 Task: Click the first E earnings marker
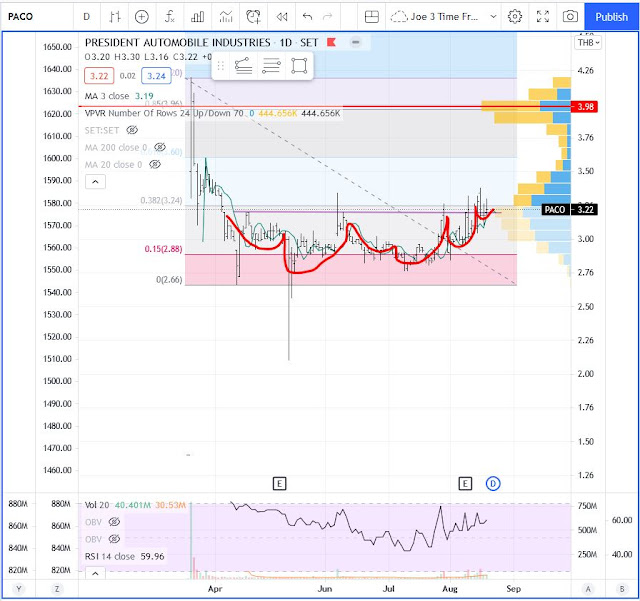coord(279,484)
